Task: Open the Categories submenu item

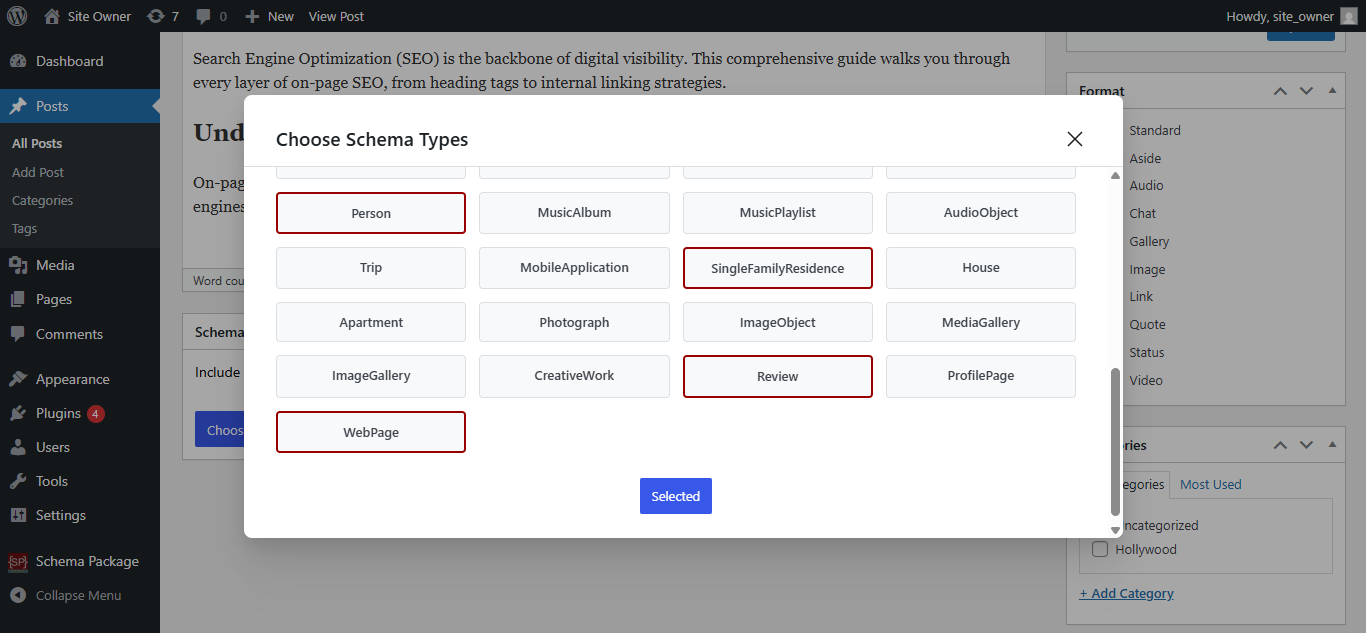Action: tap(42, 200)
